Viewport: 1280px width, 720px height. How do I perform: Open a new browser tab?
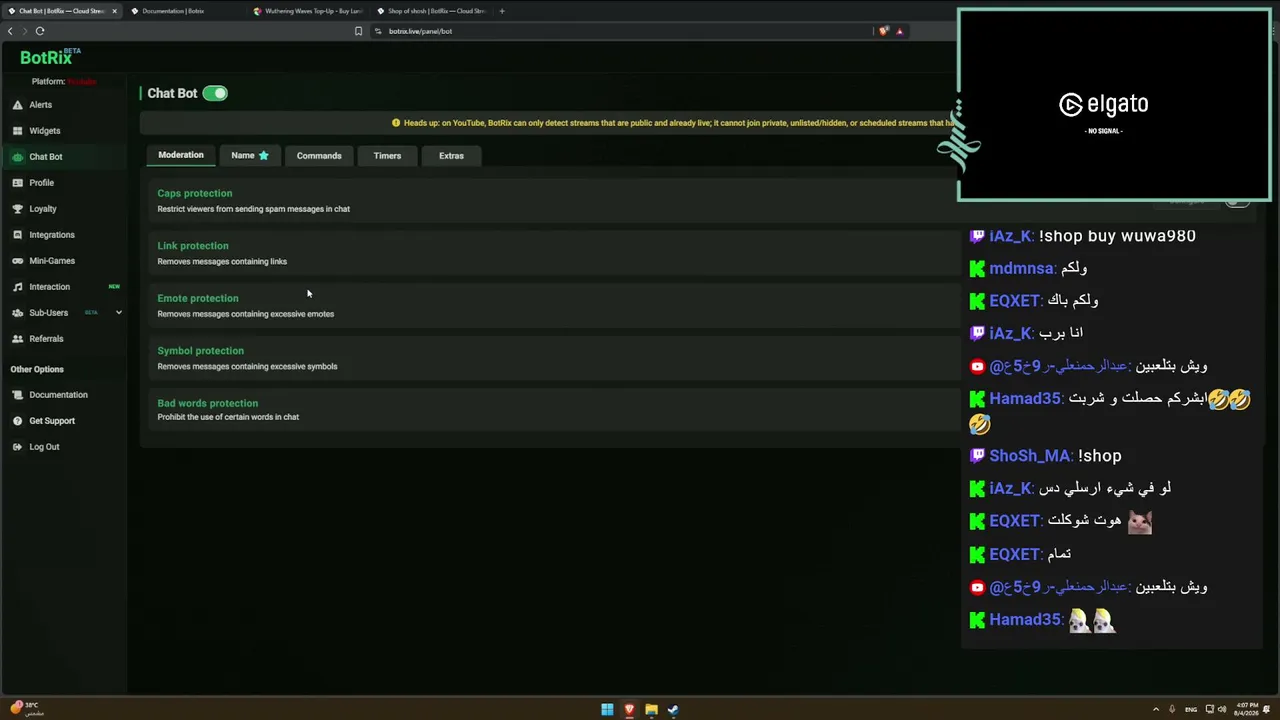coord(502,11)
